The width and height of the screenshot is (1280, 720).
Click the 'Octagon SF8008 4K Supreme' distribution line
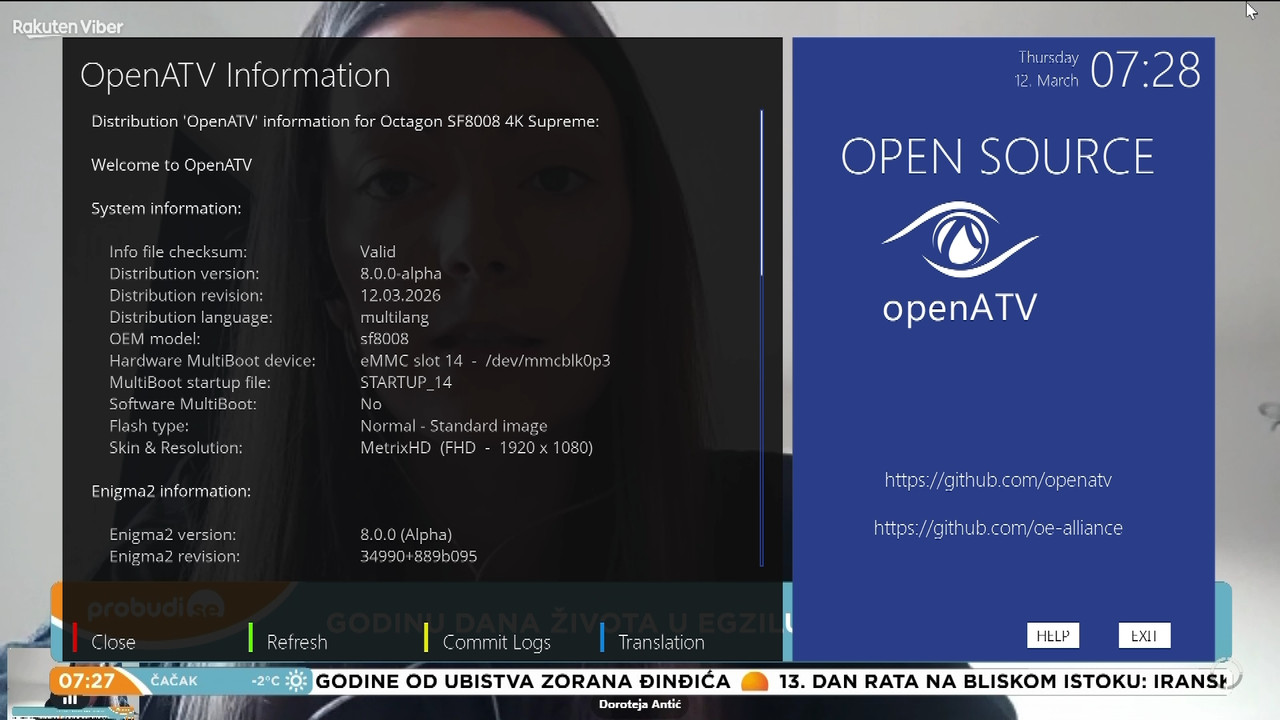[x=345, y=121]
